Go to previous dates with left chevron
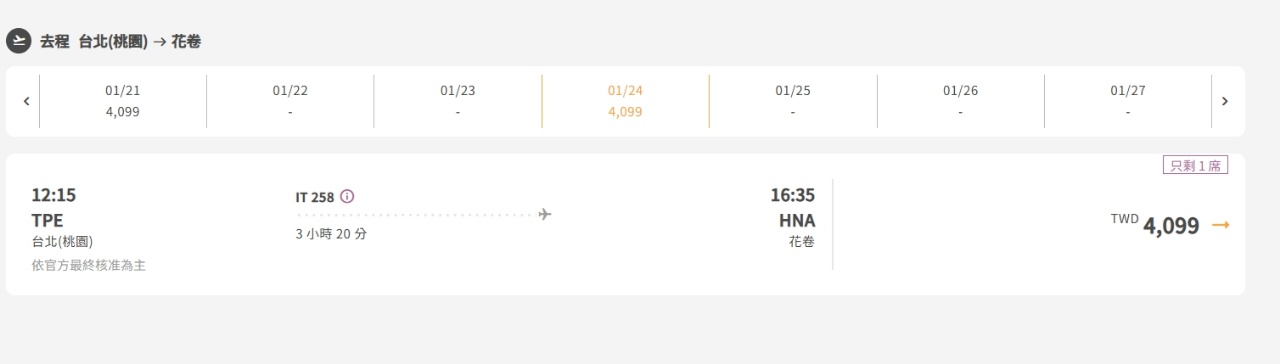This screenshot has height=364, width=1280. click(x=26, y=101)
